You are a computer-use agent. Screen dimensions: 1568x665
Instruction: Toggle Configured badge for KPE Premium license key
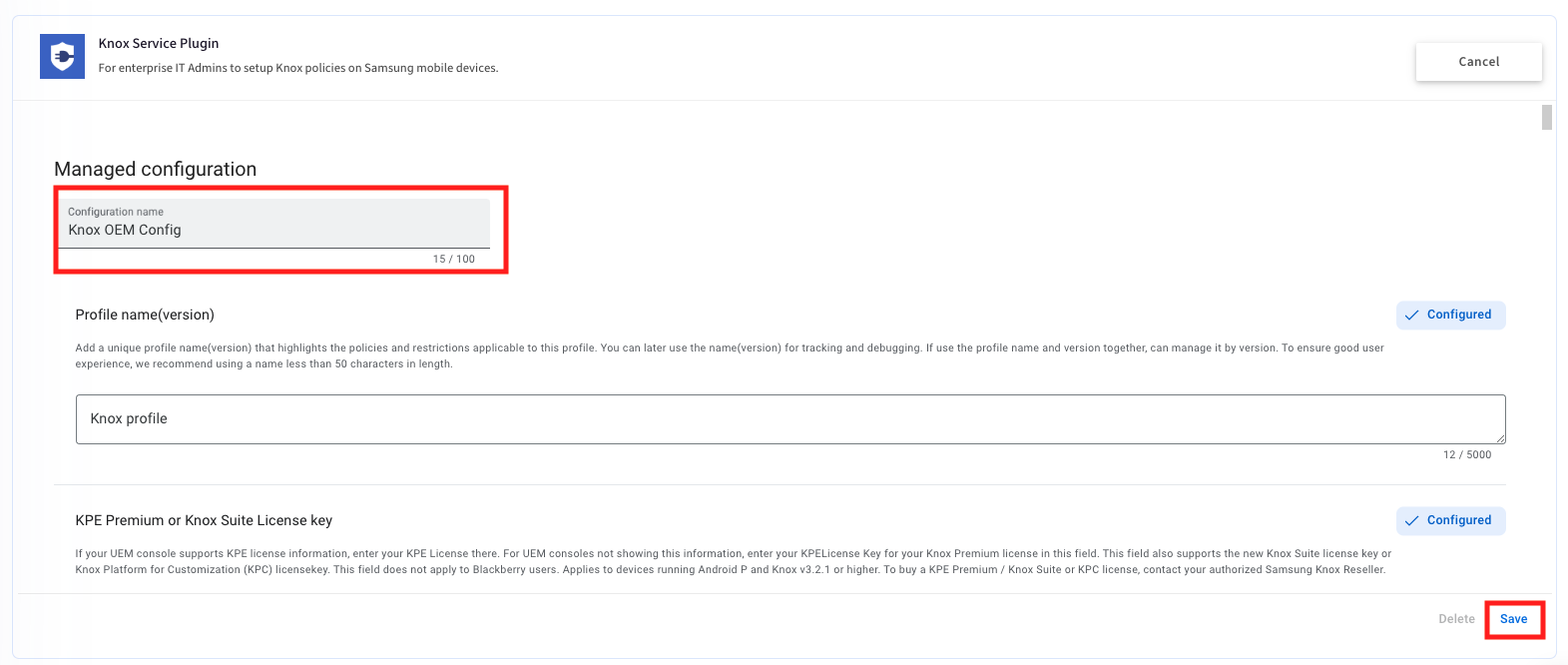point(1450,520)
